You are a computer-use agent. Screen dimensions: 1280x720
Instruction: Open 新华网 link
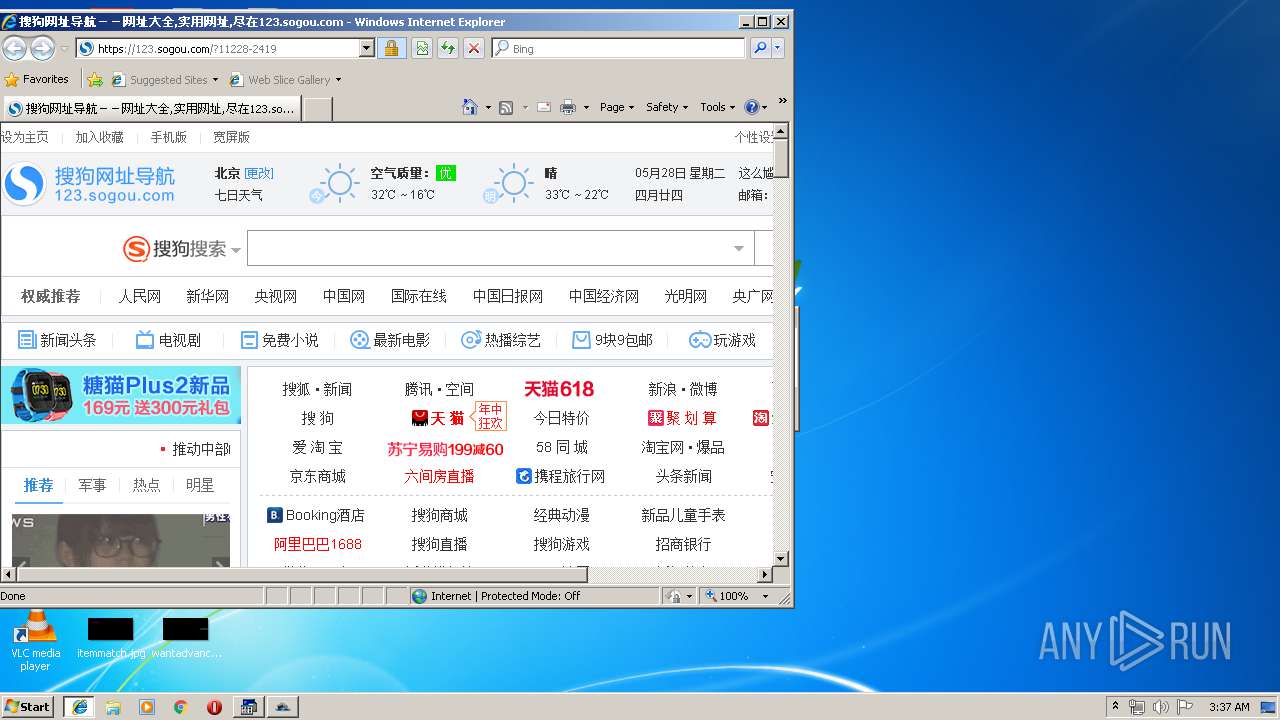pos(207,296)
